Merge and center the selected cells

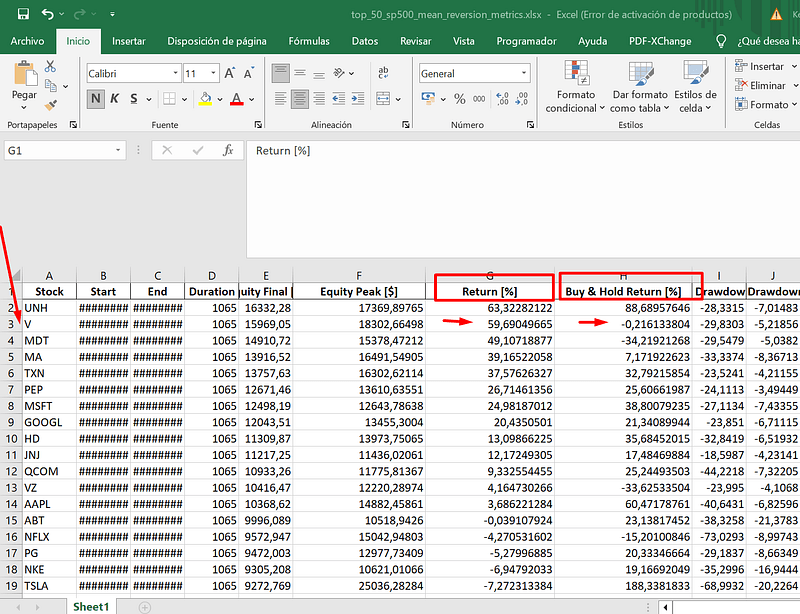(x=383, y=99)
